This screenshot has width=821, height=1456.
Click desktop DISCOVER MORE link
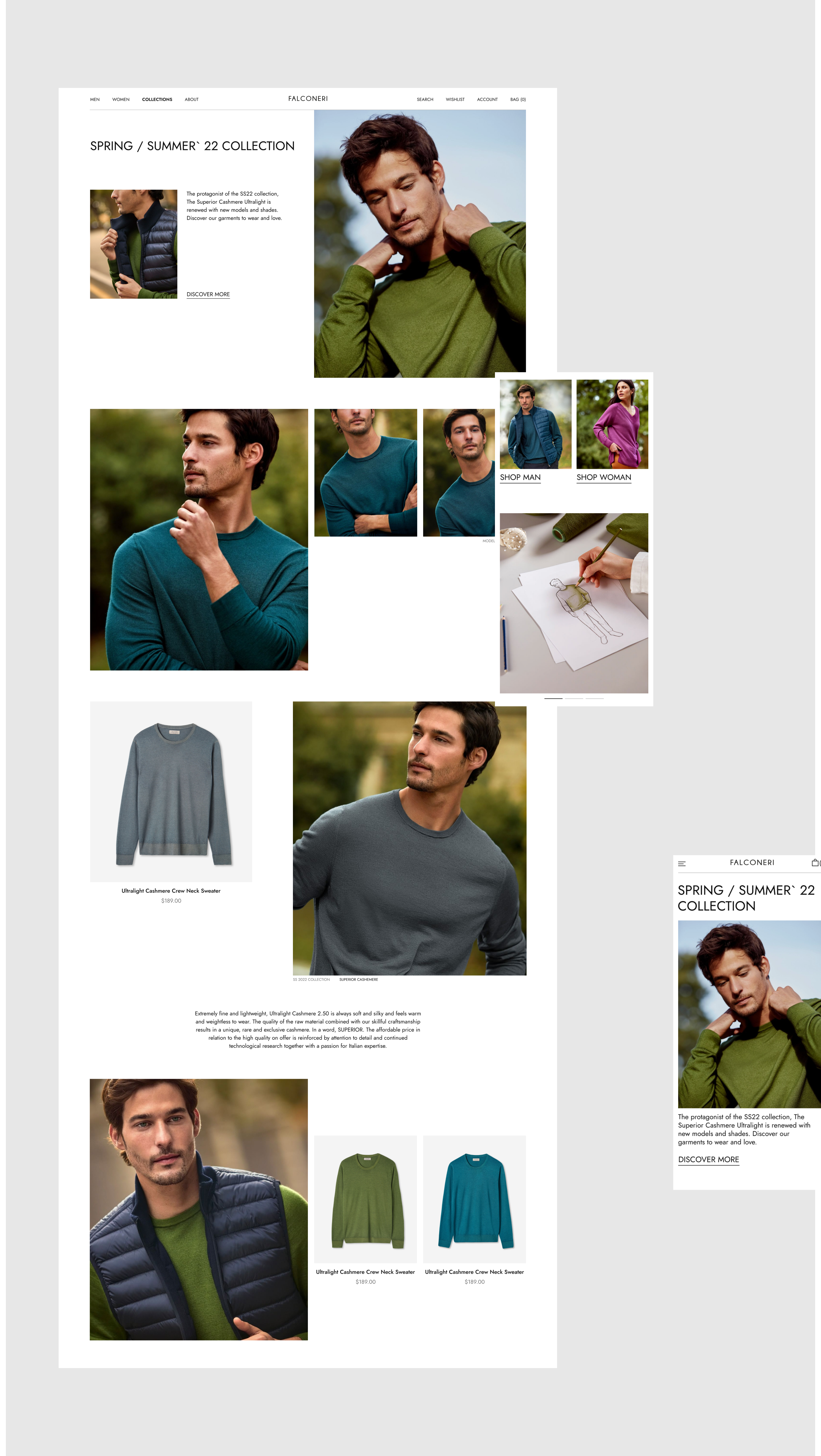coord(208,295)
